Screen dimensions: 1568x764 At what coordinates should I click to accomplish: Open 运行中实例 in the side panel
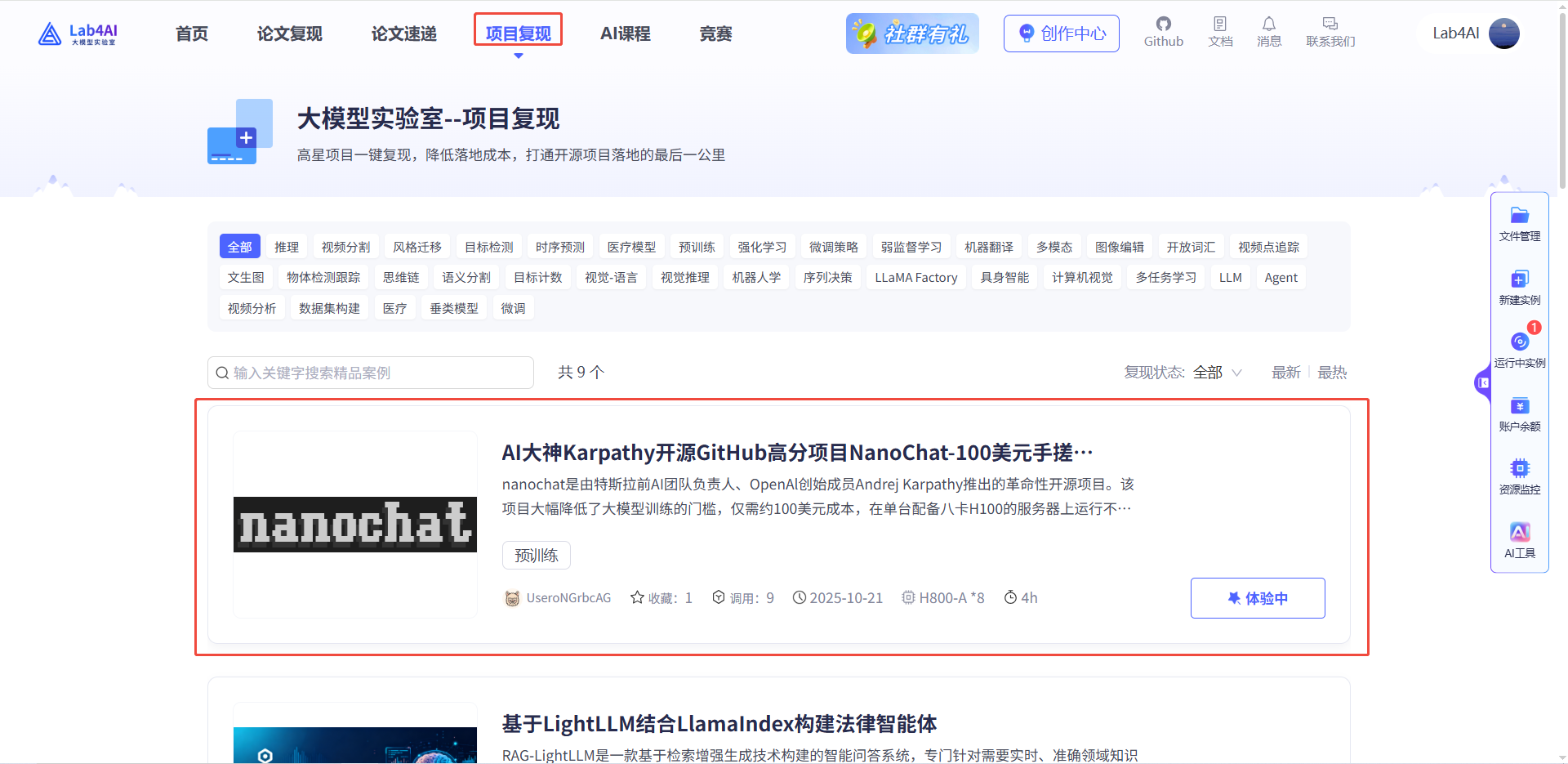[x=1520, y=351]
